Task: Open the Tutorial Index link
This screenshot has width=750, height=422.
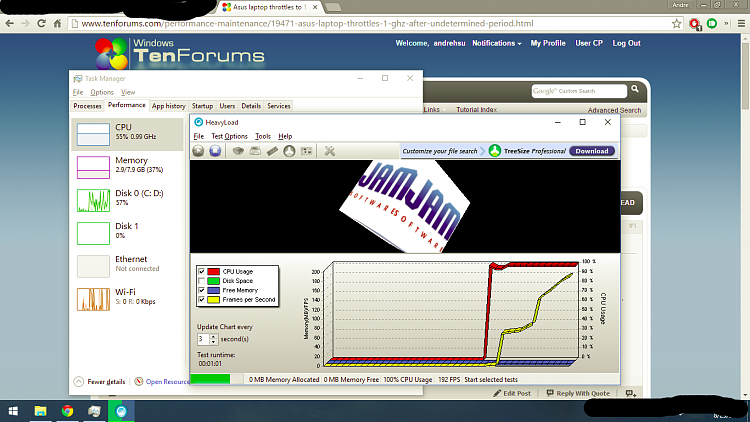Action: click(476, 110)
